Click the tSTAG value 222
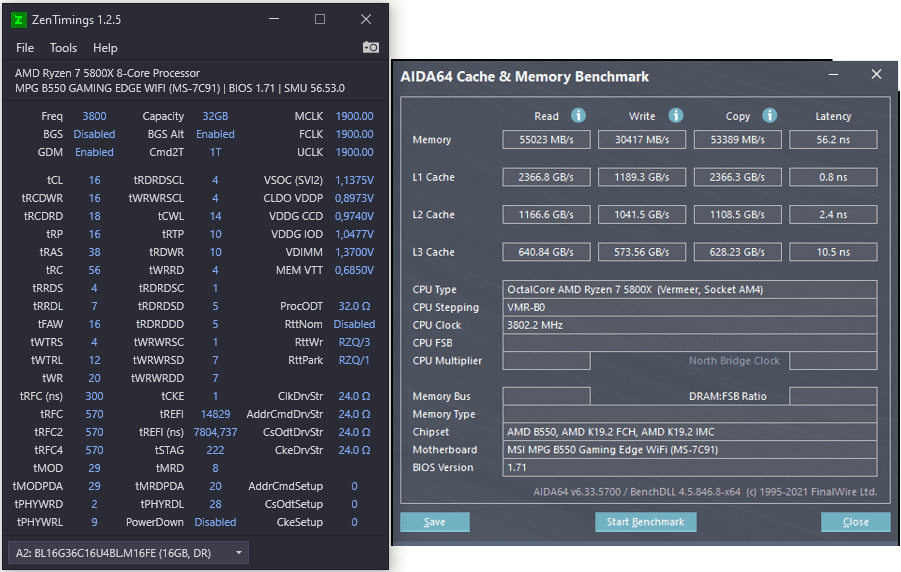Viewport: 901px width, 572px height. [x=215, y=450]
